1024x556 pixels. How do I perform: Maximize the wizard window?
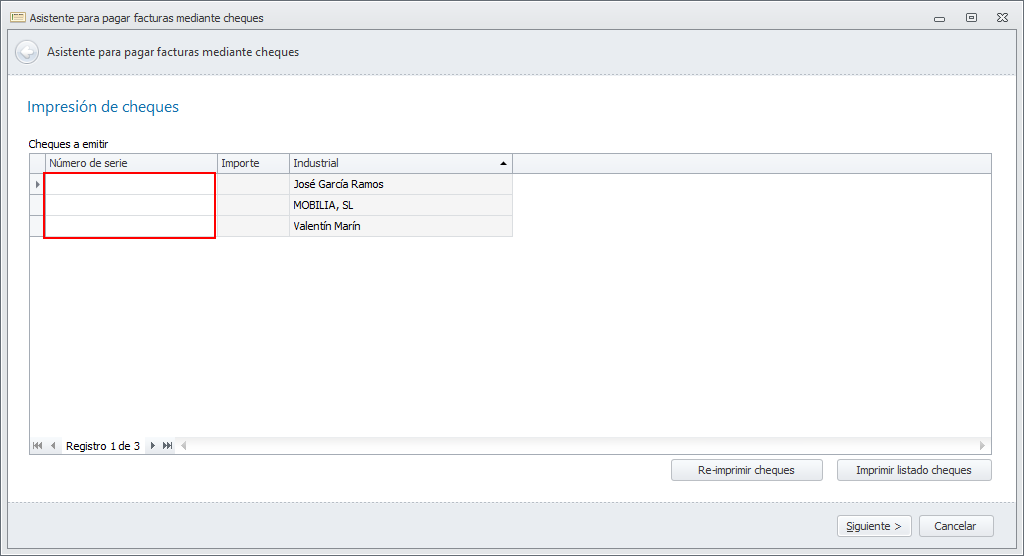971,18
